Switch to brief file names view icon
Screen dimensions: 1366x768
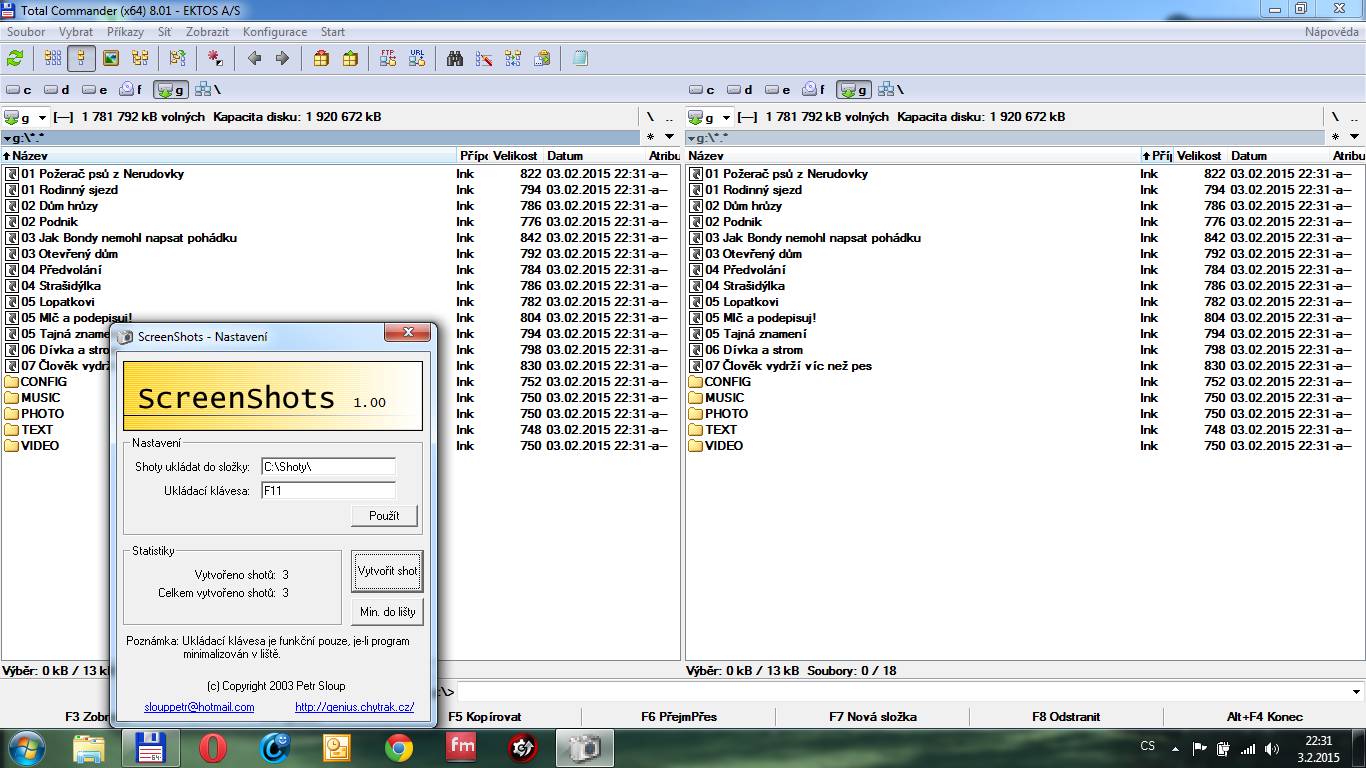click(x=53, y=59)
